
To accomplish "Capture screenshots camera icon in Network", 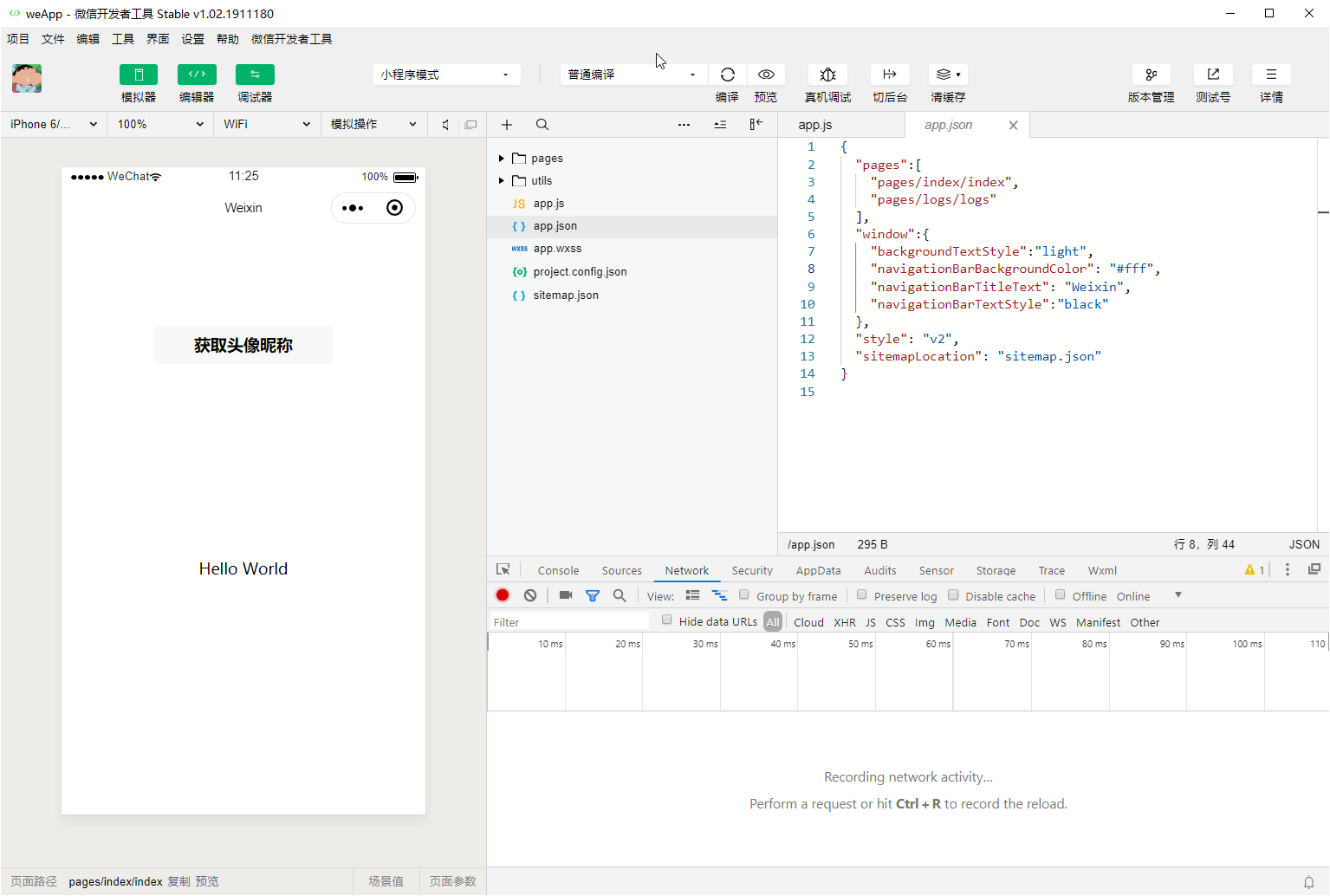I will tap(566, 595).
